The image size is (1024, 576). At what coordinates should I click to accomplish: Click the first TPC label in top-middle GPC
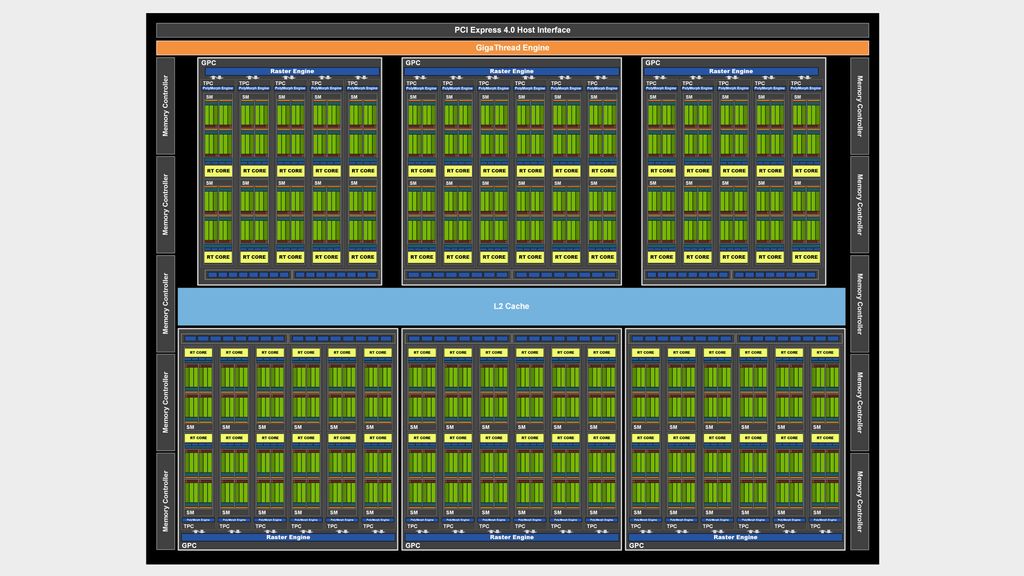click(411, 84)
